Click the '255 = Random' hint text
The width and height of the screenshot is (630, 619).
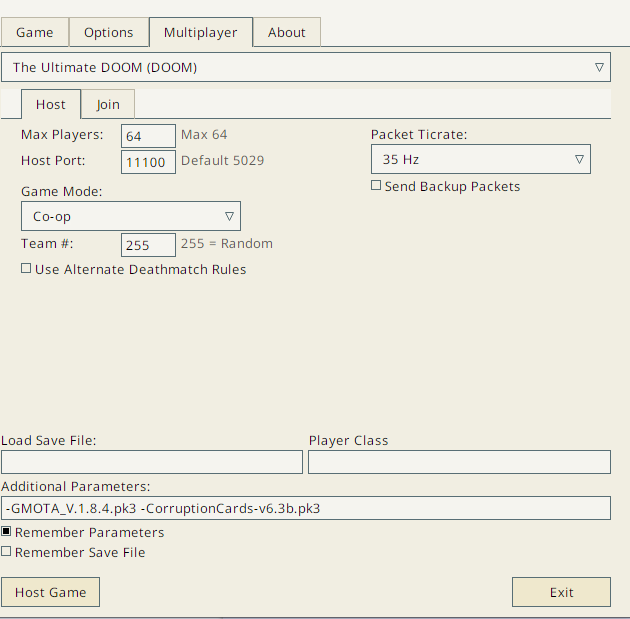(x=227, y=243)
